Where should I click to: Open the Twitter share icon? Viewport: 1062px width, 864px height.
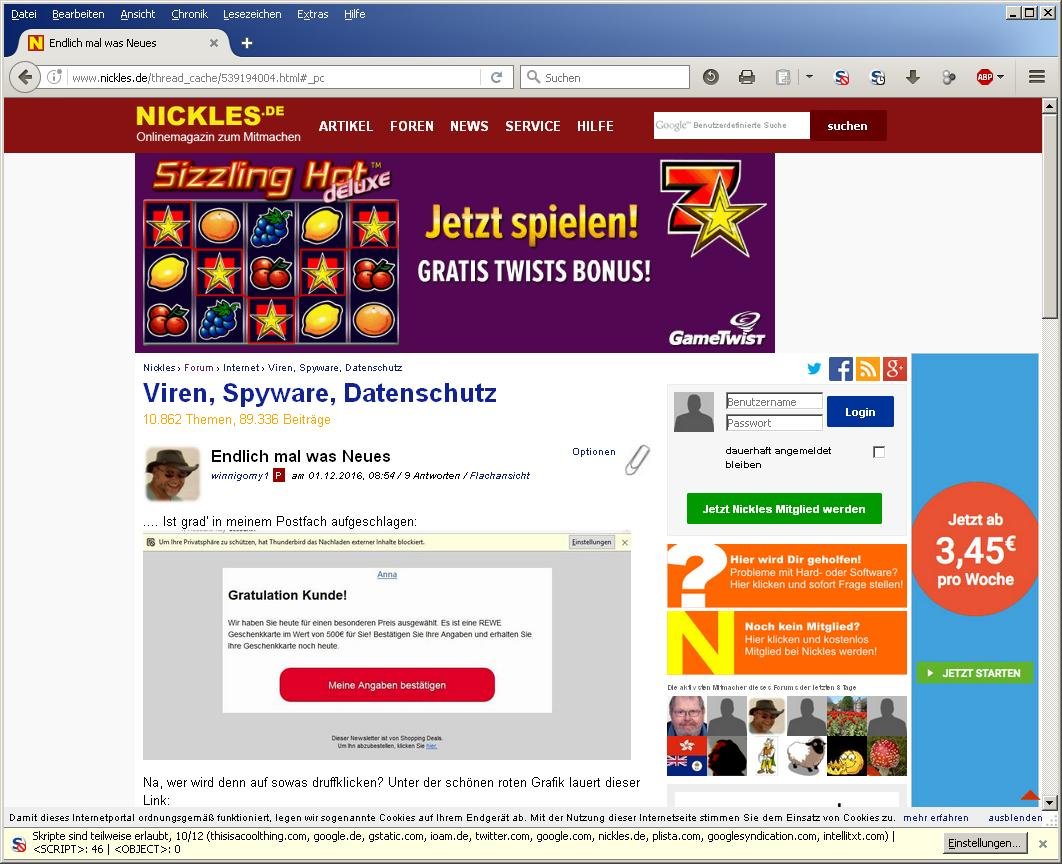pos(814,368)
